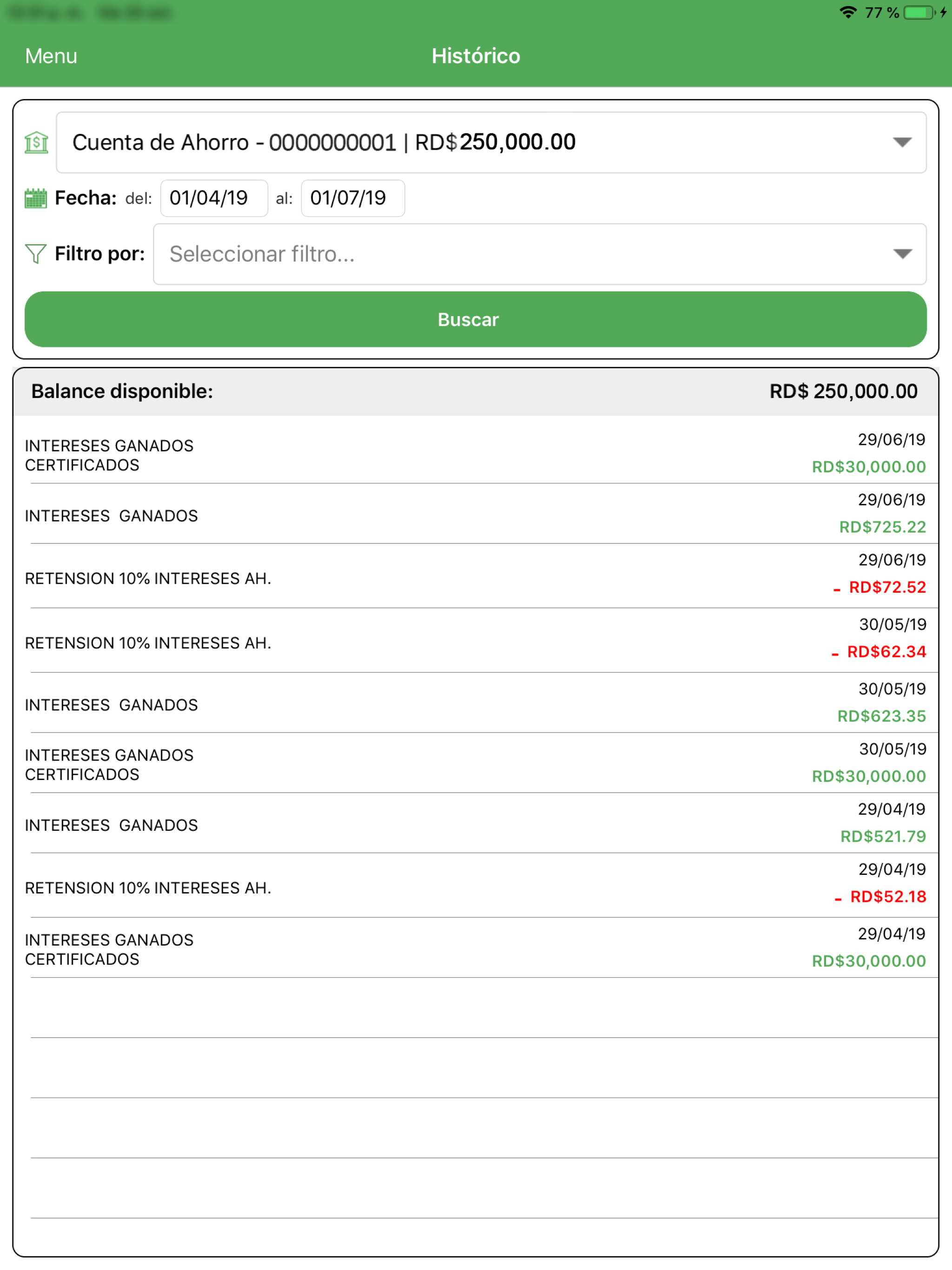Screen dimensions: 952x1270
Task: Open the RD$521.79 Intereses Ganados entry
Action: click(476, 823)
